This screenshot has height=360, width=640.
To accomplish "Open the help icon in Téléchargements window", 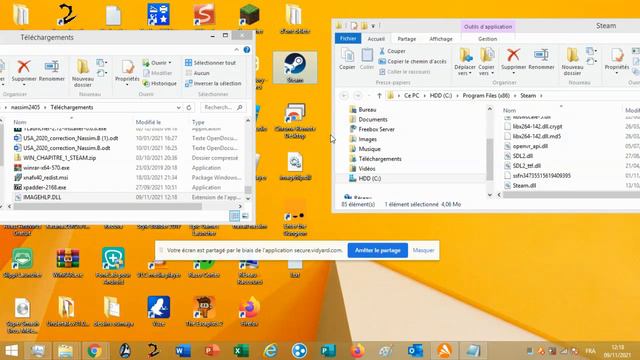I will coord(247,50).
